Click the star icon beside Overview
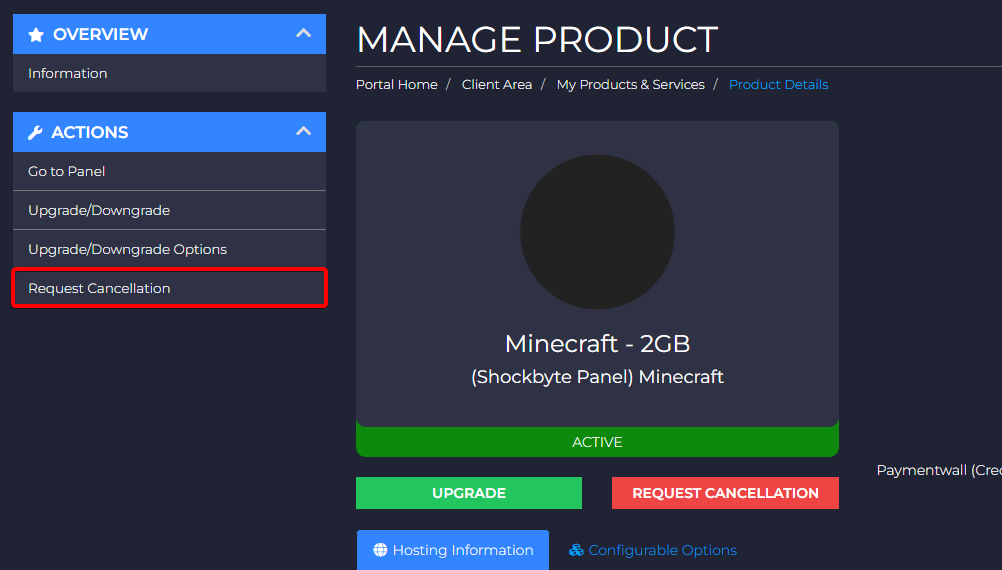 pos(36,35)
